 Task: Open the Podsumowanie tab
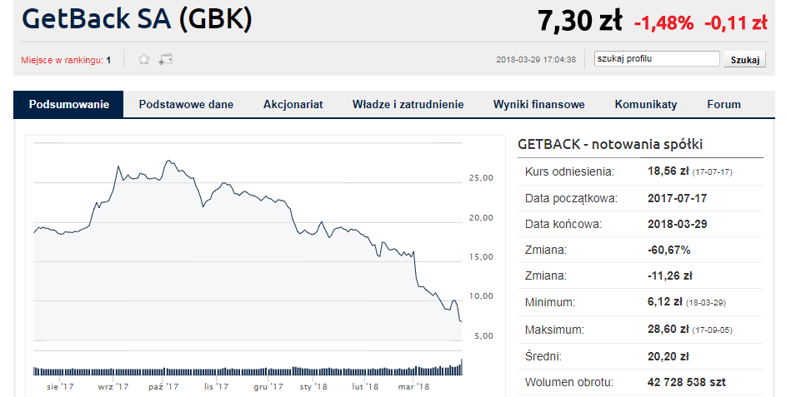69,104
